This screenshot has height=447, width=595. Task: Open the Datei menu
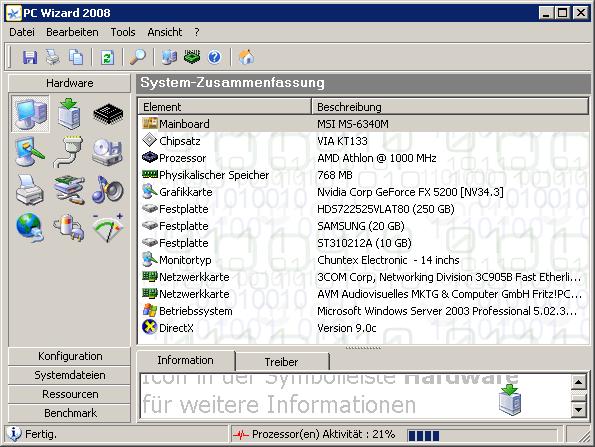(22, 32)
